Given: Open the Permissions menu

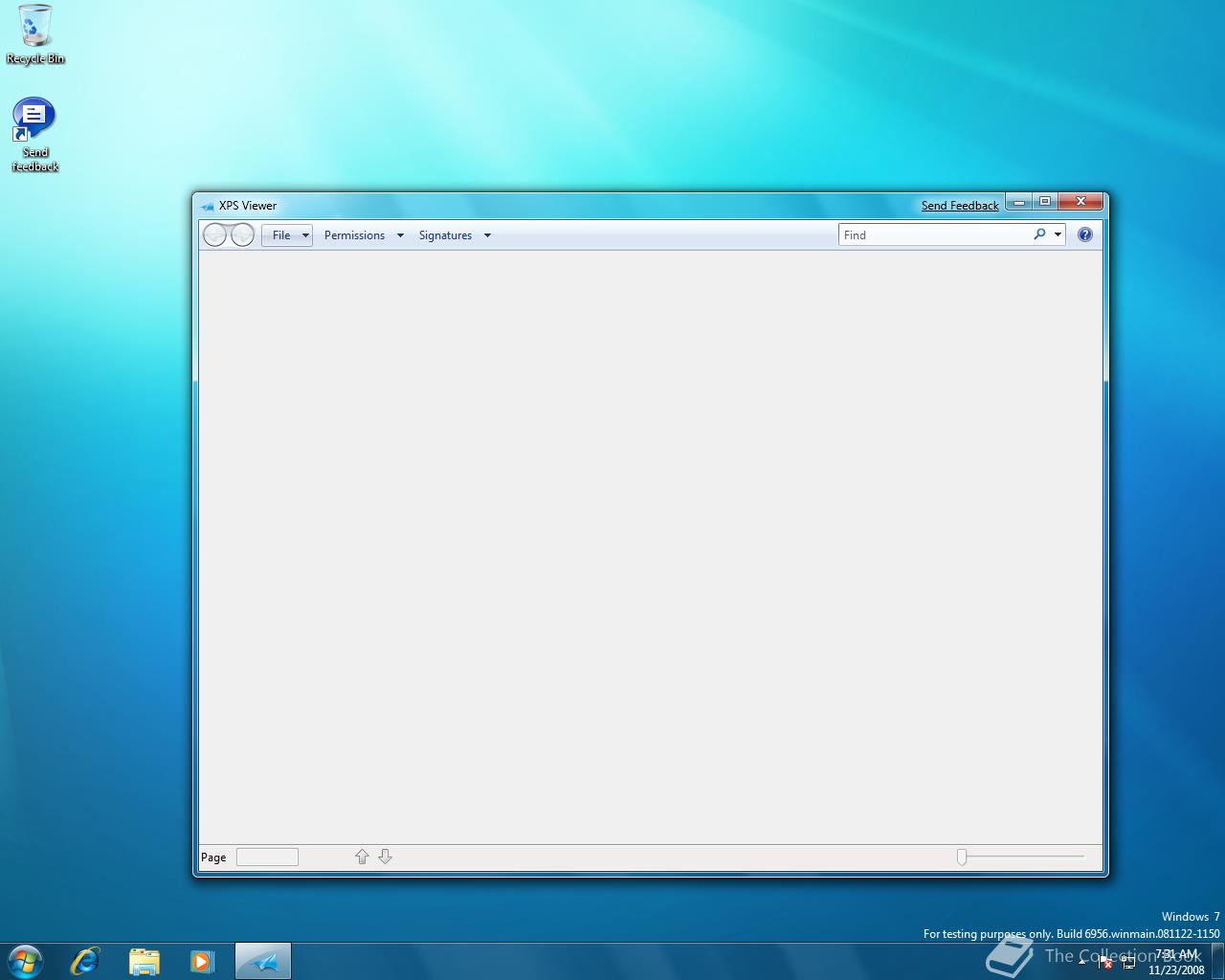Looking at the screenshot, I should [x=354, y=235].
